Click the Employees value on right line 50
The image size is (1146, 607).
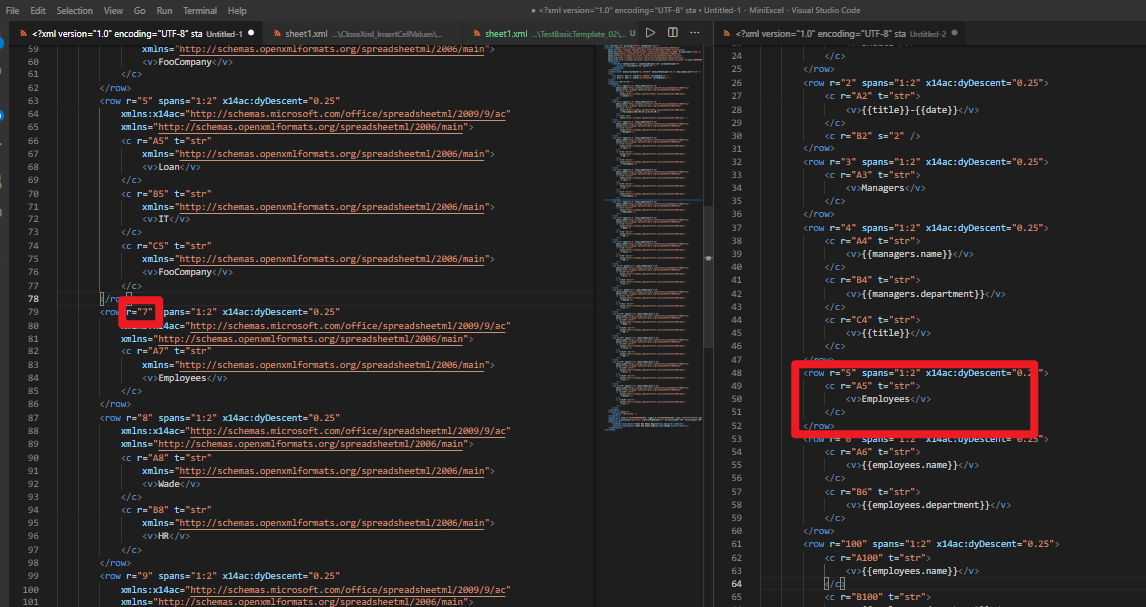(x=885, y=399)
